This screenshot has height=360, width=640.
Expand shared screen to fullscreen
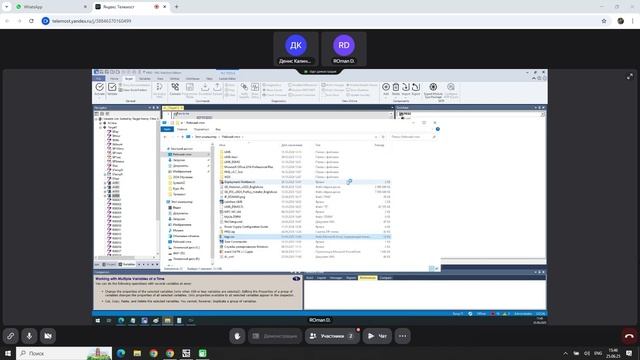[x=630, y=76]
